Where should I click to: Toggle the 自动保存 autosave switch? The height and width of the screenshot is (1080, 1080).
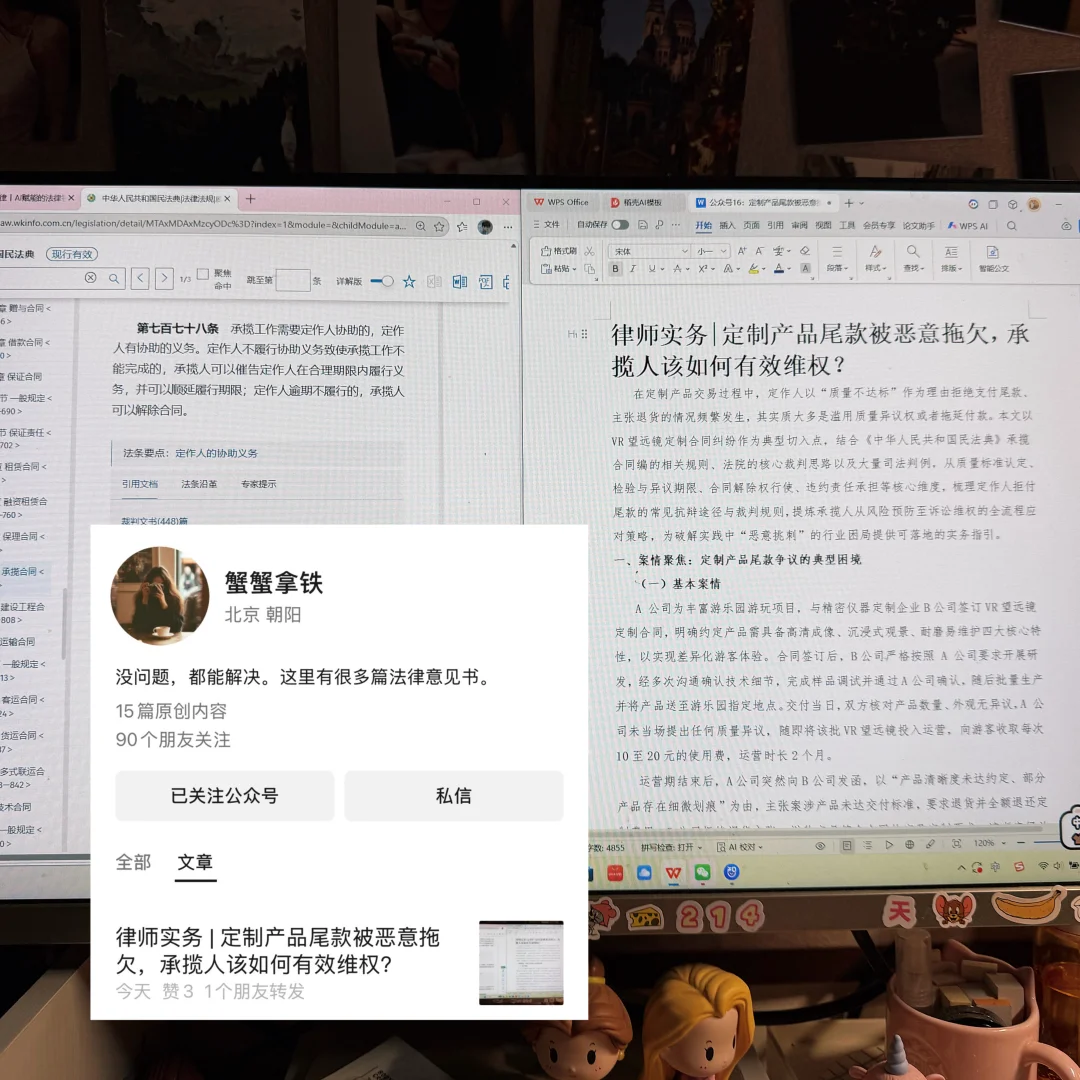[619, 225]
